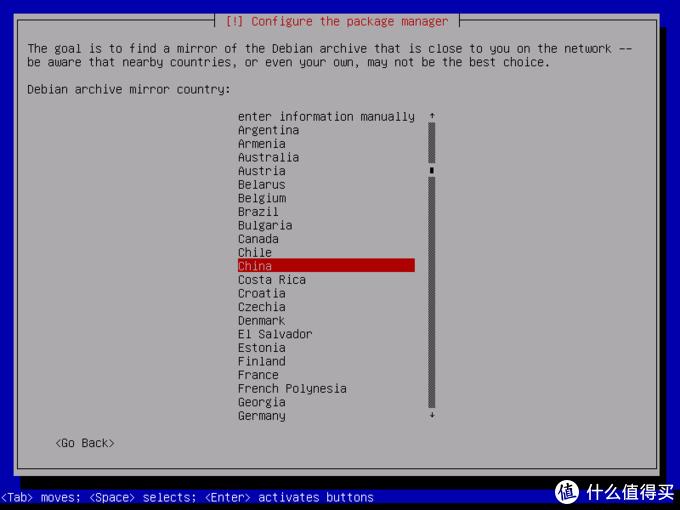Choose Estonia mirror country

[x=262, y=348]
